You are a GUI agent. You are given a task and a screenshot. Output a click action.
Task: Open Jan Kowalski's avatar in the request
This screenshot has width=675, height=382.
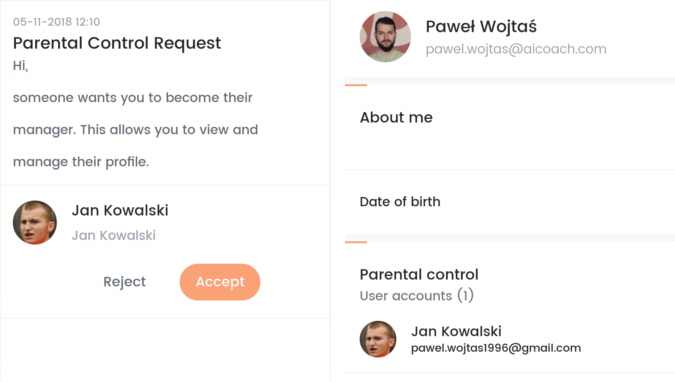click(x=35, y=222)
